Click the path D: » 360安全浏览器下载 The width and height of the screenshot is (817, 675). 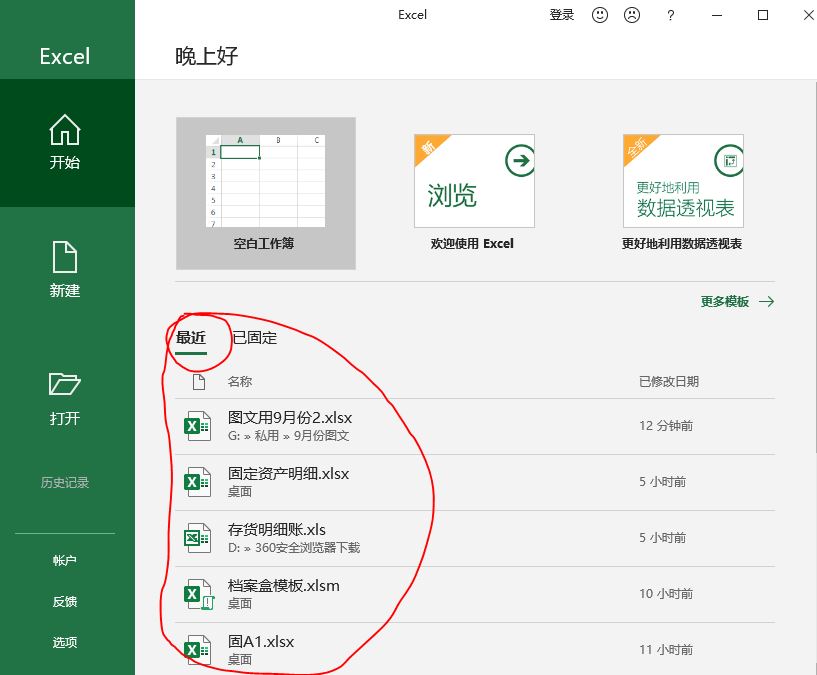point(294,548)
